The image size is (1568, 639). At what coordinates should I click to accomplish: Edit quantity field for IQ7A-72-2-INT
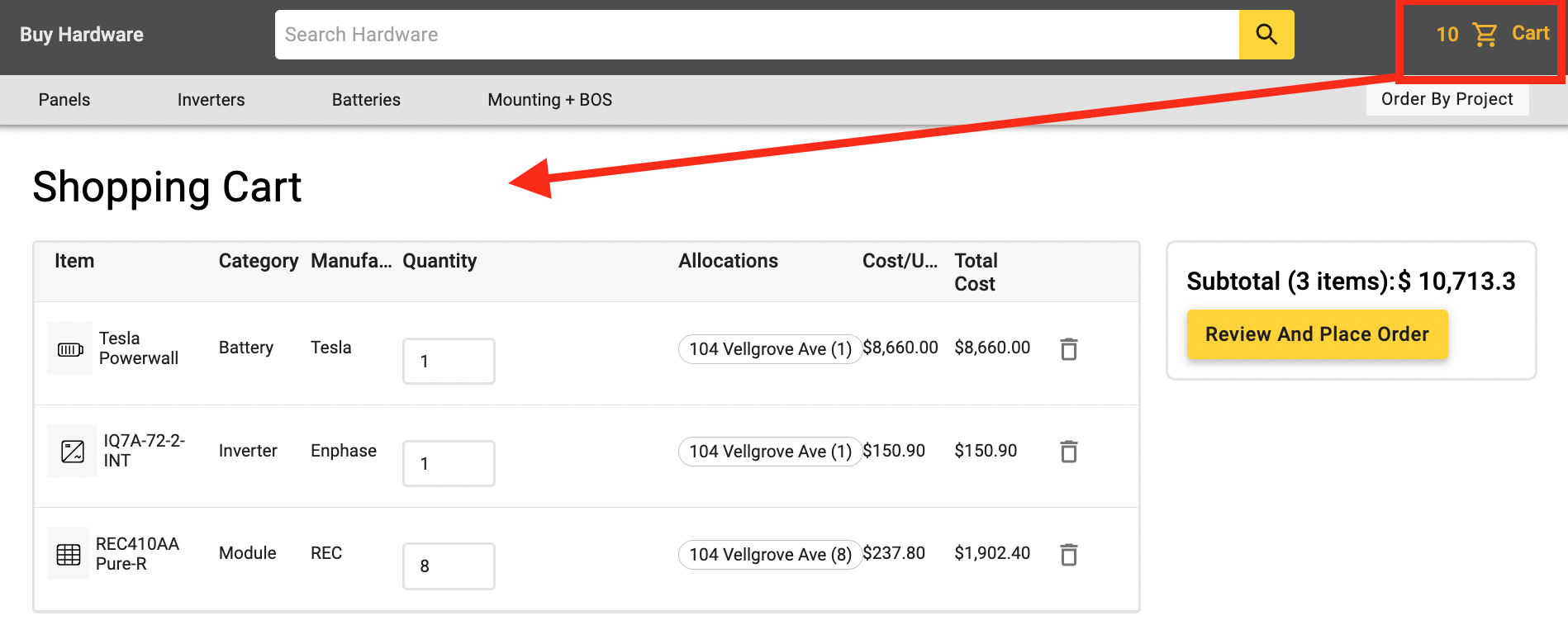tap(449, 463)
